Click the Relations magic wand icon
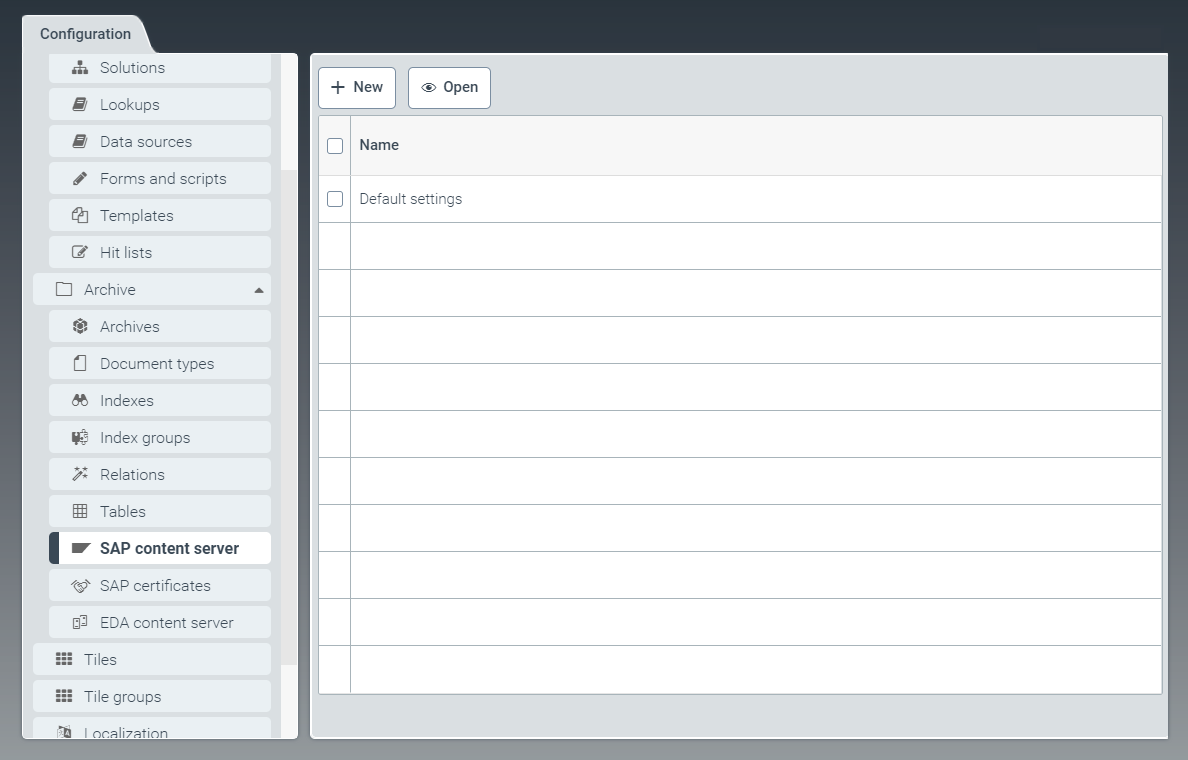The height and width of the screenshot is (760, 1188). pyautogui.click(x=80, y=475)
